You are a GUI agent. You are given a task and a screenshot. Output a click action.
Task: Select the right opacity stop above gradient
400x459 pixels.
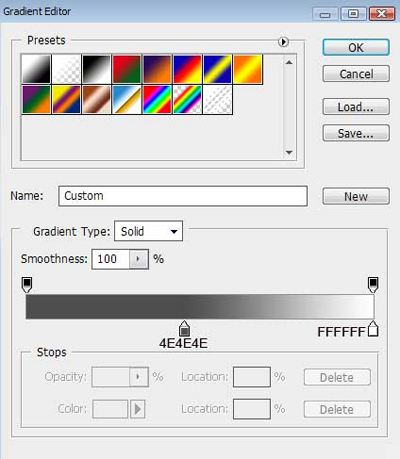pos(373,284)
